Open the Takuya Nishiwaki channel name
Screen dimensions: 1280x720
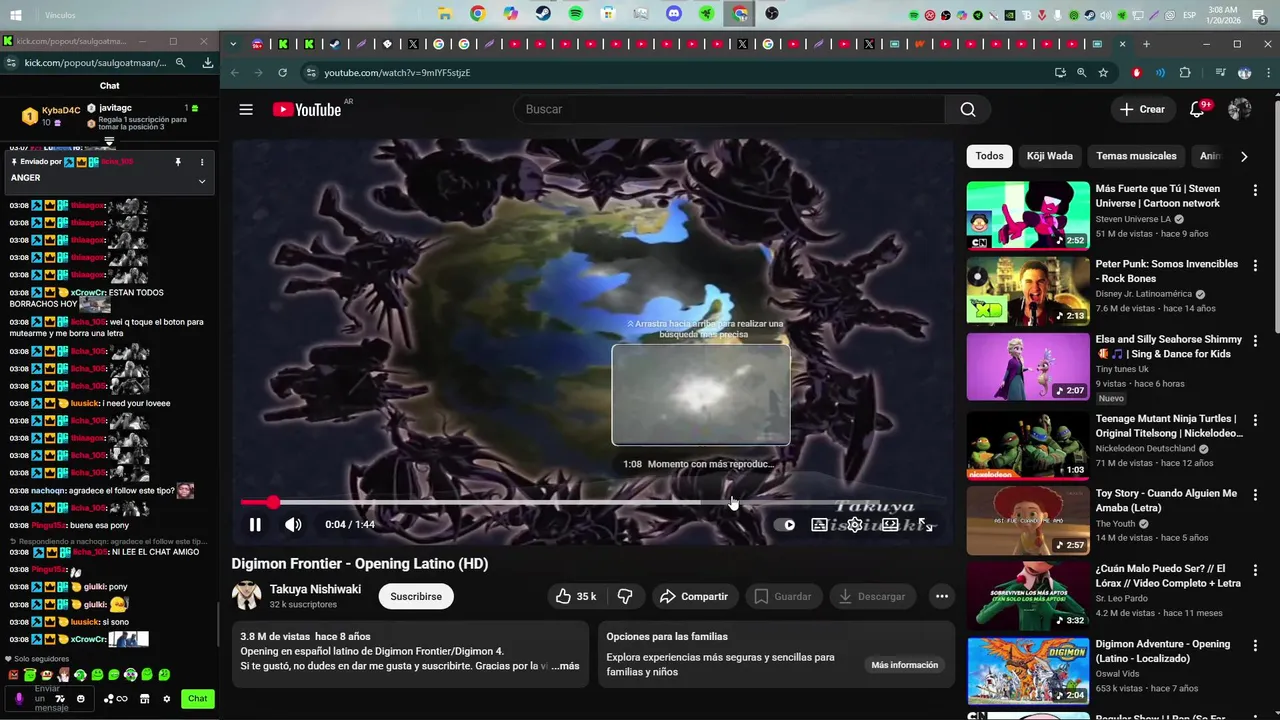315,589
